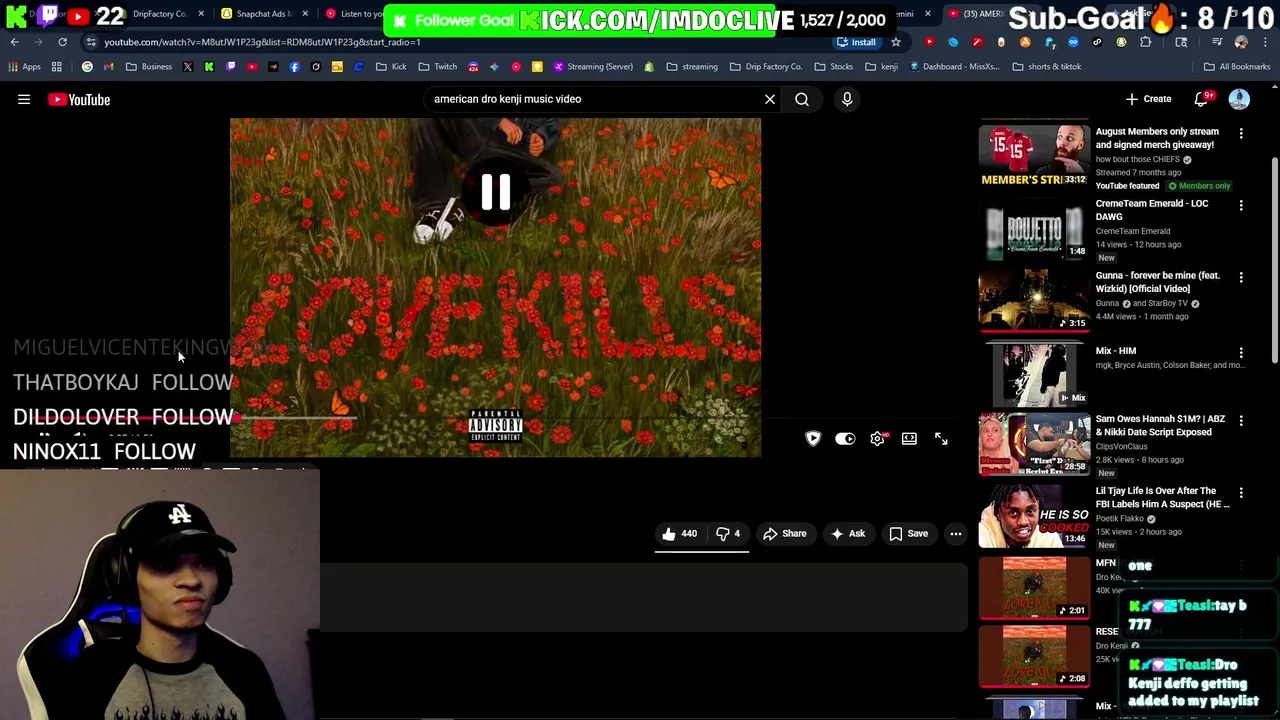Dislike the video showing 4 dislikes
The width and height of the screenshot is (1280, 720).
point(729,533)
